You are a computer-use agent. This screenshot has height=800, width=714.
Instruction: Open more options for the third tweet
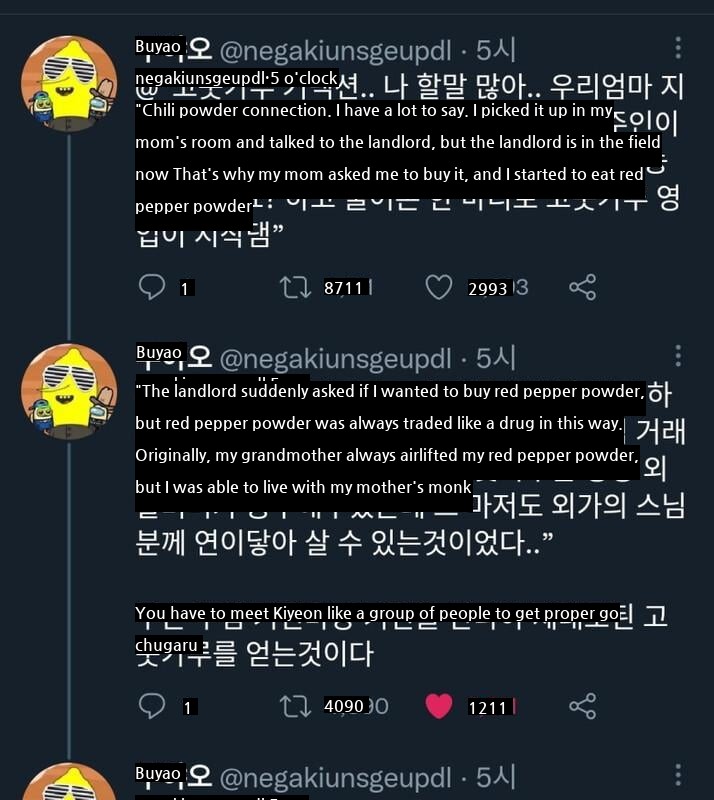pos(679,775)
